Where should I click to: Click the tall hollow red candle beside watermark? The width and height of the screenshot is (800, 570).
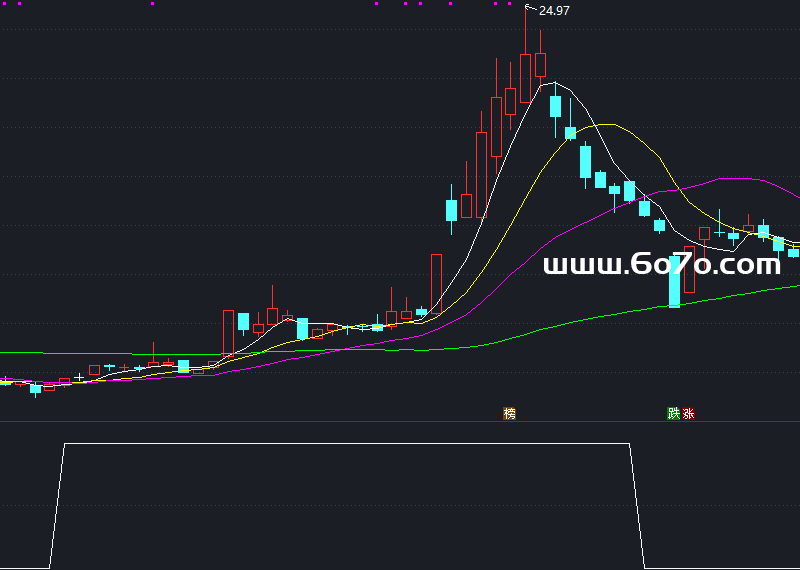tap(689, 270)
